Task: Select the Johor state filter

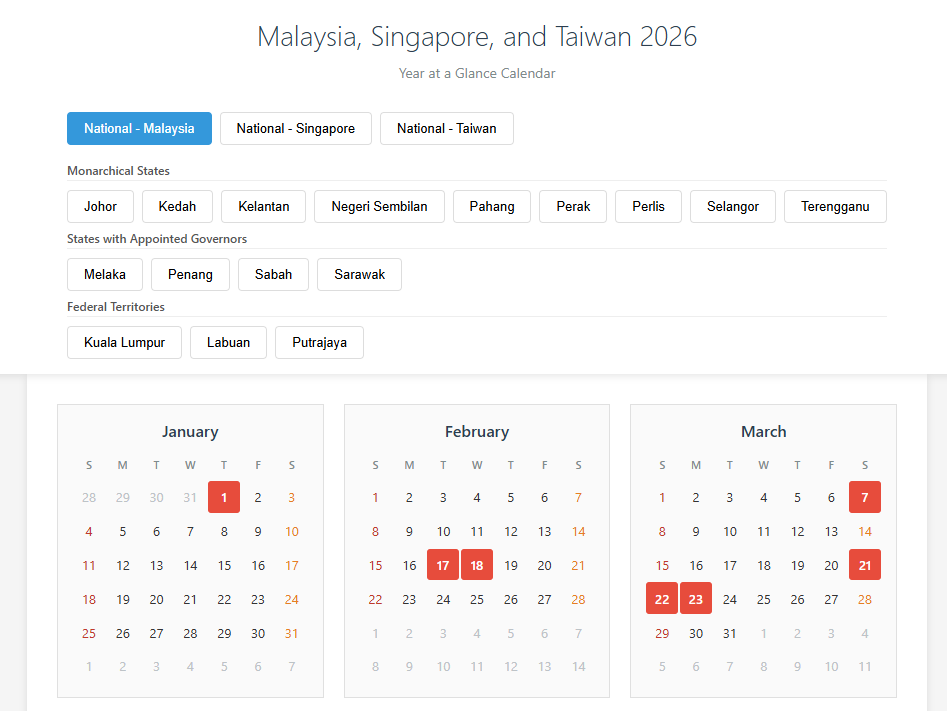Action: [100, 206]
